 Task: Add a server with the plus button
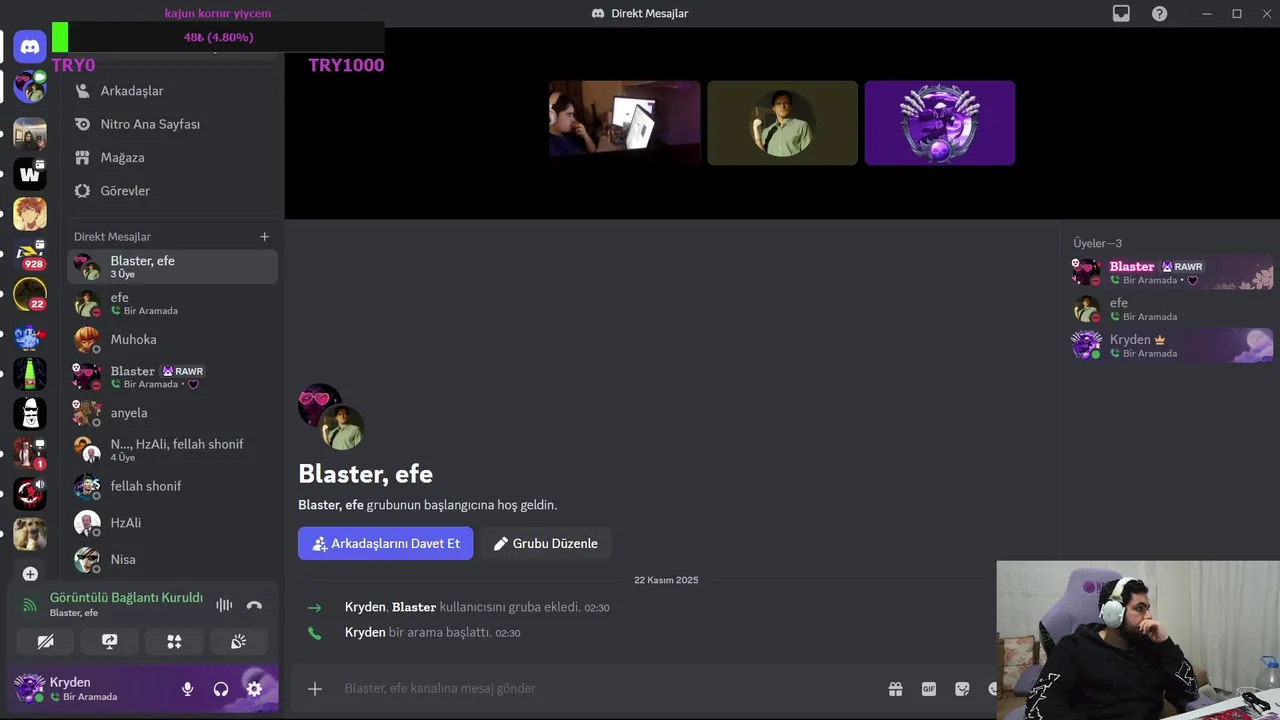pos(30,574)
